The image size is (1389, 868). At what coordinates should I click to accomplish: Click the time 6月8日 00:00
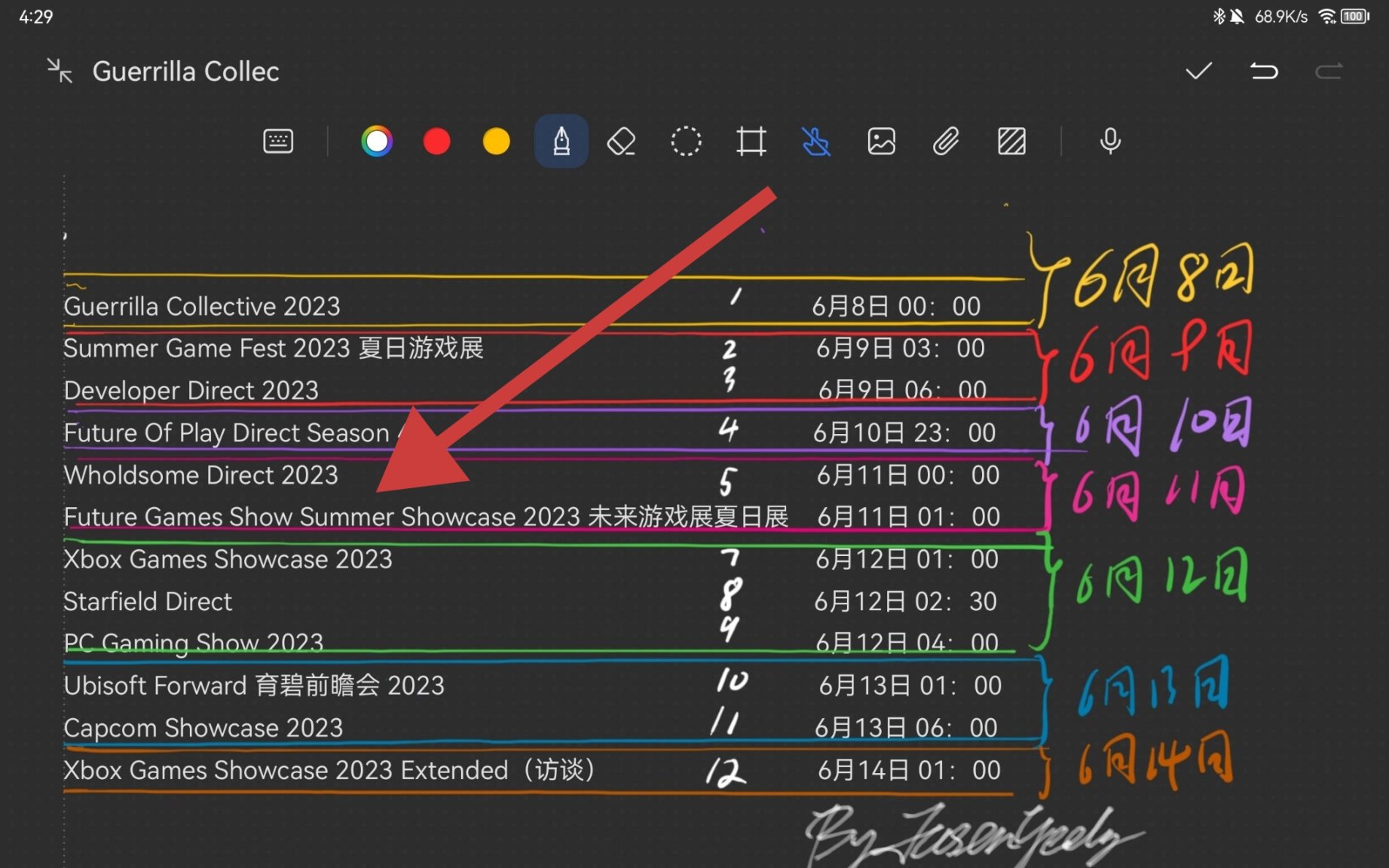click(896, 306)
